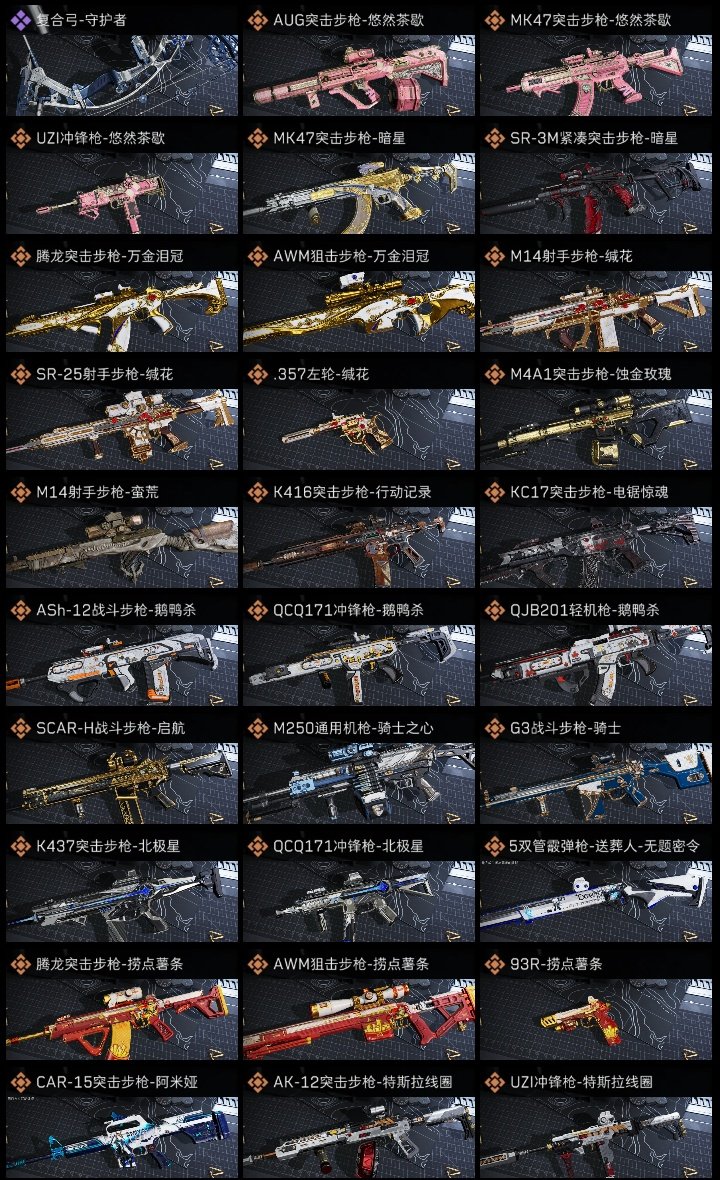Click the rarity icon beside 93R-捞点薯条
This screenshot has height=1180, width=720.
coord(494,964)
